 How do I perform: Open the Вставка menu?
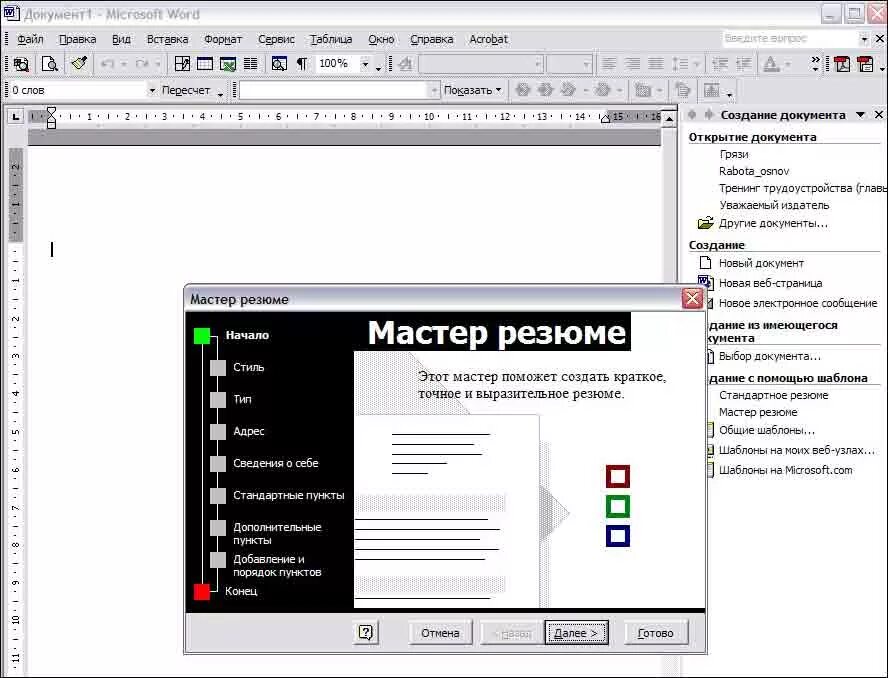click(x=166, y=39)
